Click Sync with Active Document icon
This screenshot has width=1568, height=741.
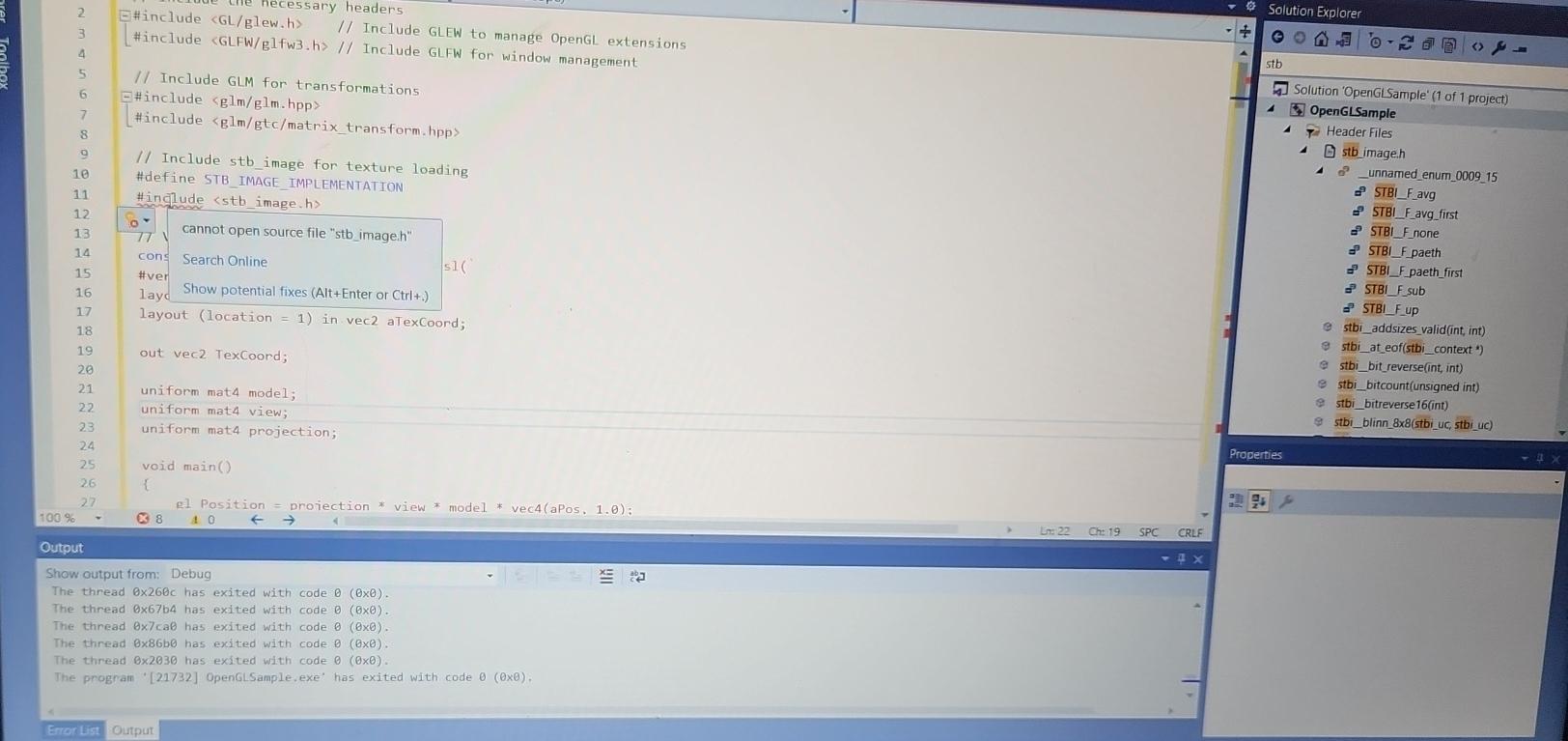1406,43
